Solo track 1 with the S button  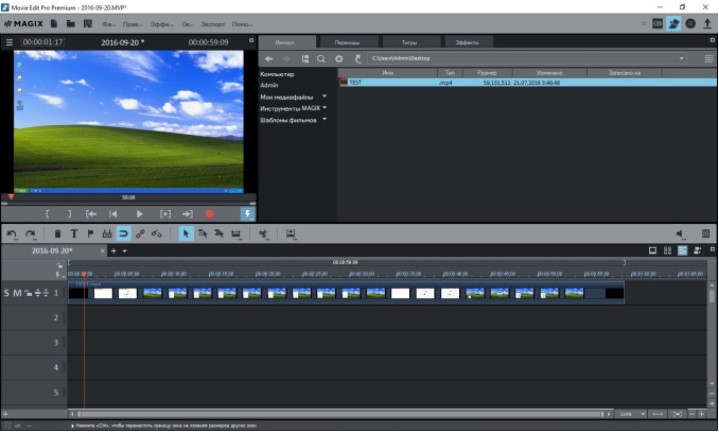tap(6, 293)
